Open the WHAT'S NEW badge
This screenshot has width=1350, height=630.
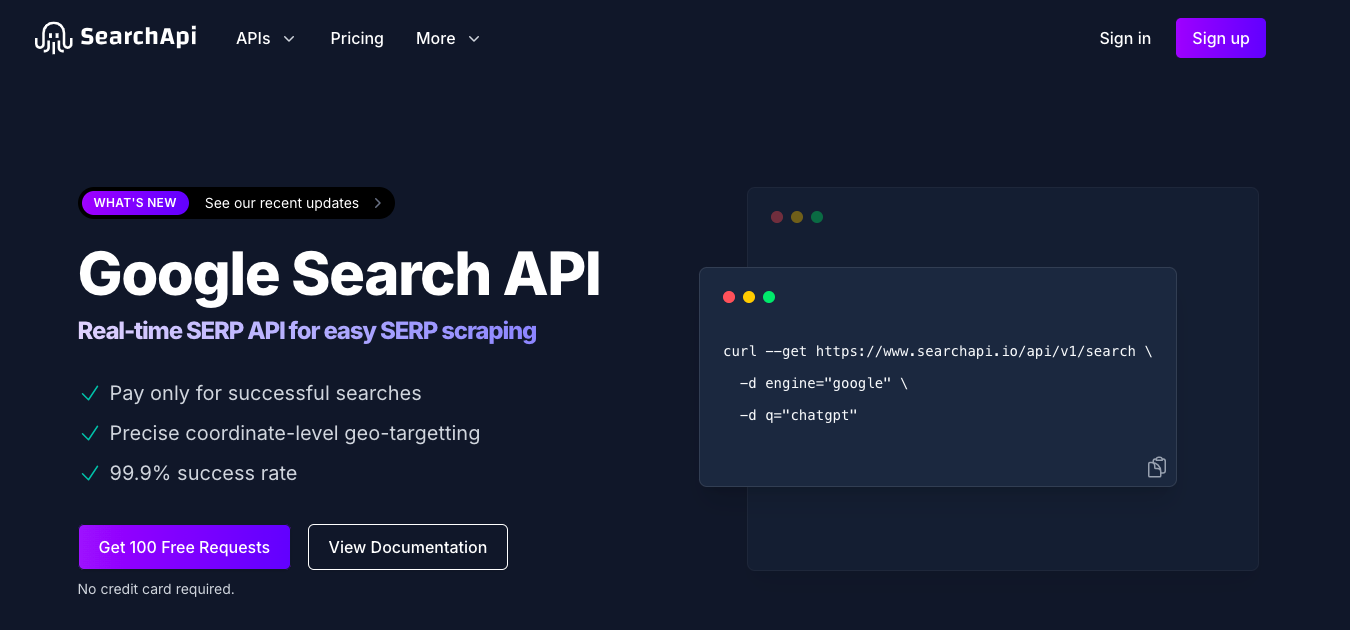click(x=135, y=203)
